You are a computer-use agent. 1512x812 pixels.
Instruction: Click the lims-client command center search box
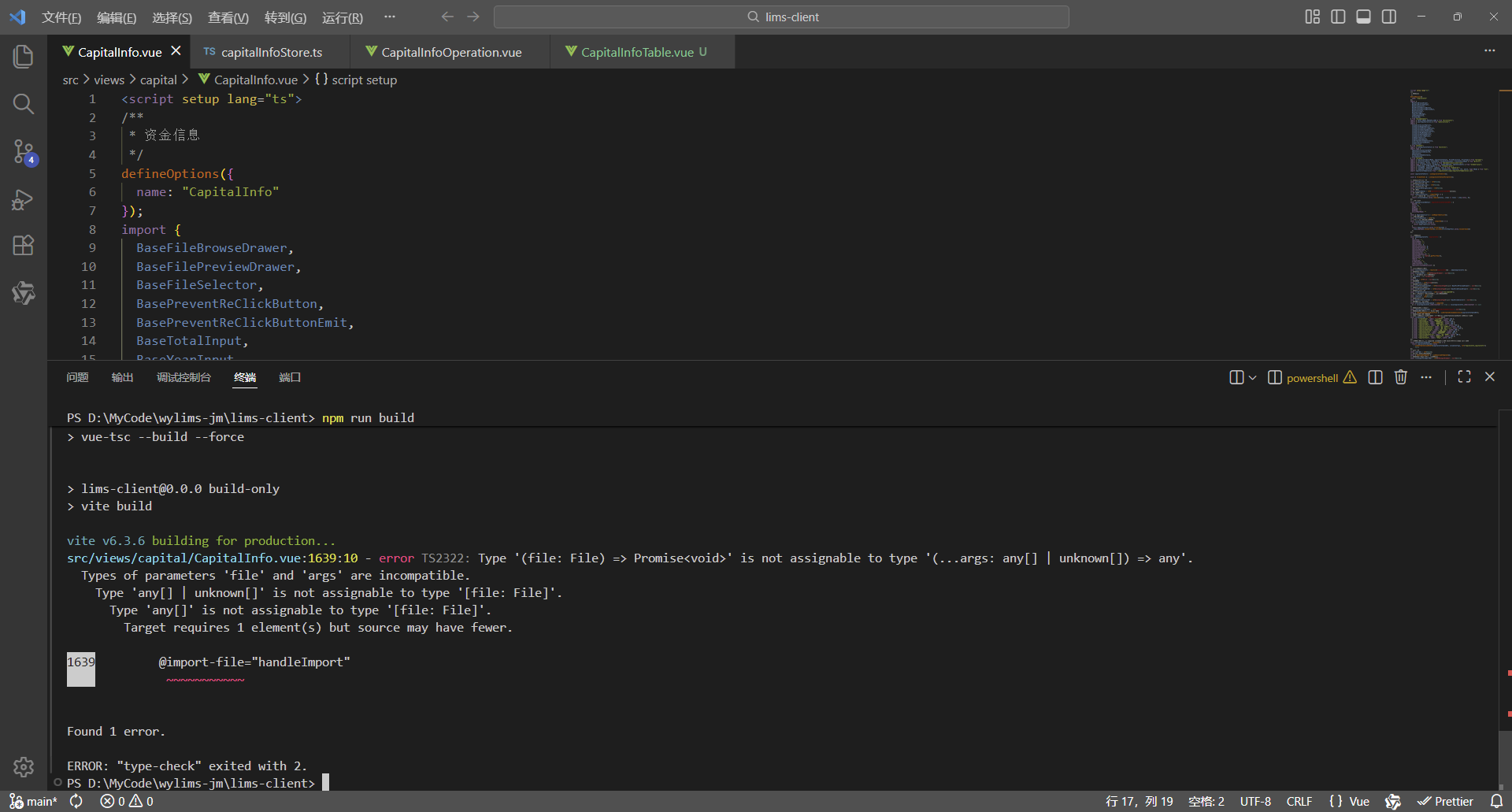tap(781, 17)
